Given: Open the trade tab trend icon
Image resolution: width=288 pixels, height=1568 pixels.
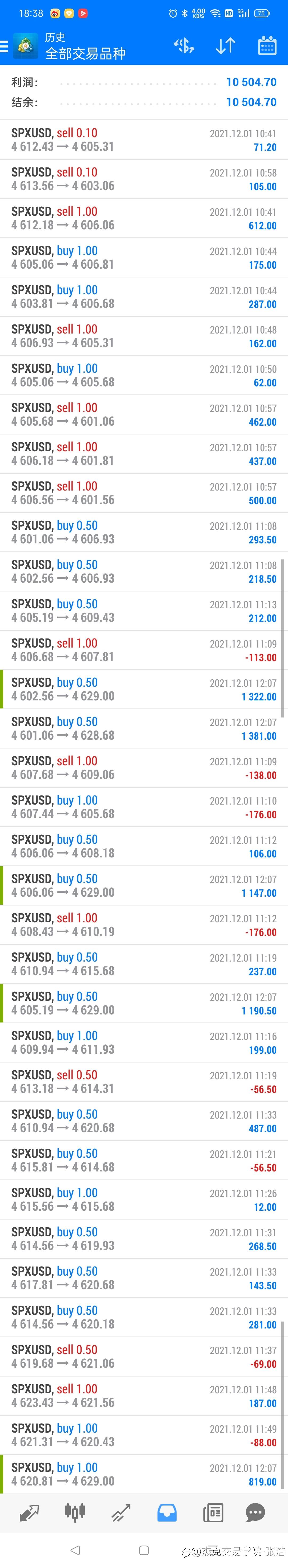Looking at the screenshot, I should (x=121, y=1513).
